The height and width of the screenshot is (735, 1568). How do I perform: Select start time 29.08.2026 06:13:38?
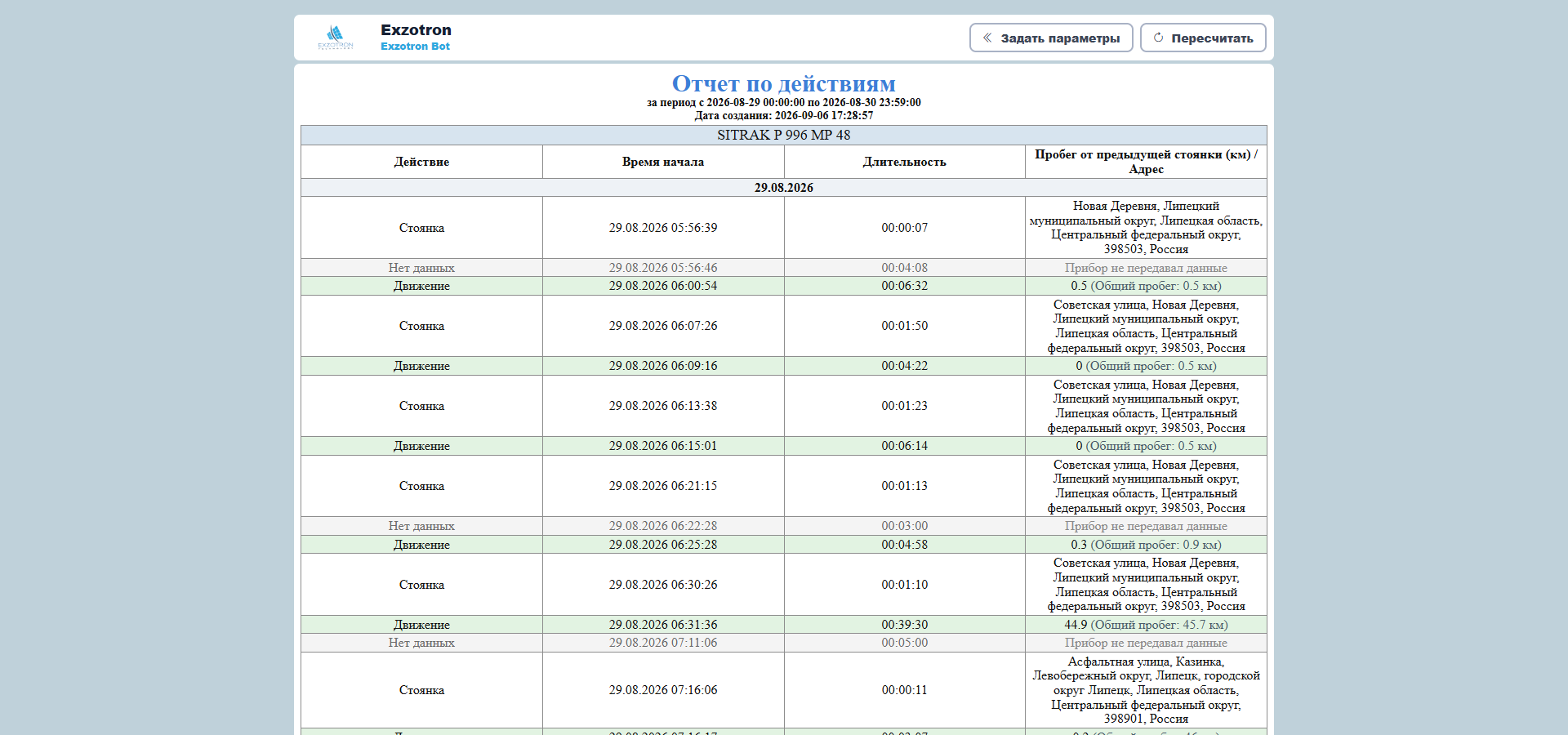[x=663, y=406]
